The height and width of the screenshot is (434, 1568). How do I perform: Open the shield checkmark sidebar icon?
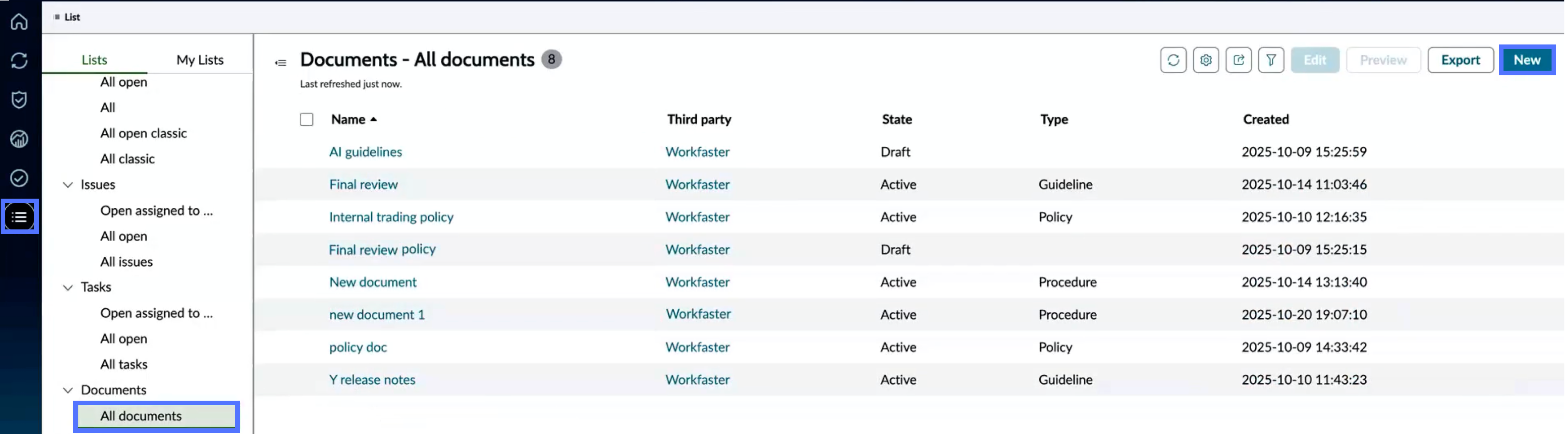(19, 100)
